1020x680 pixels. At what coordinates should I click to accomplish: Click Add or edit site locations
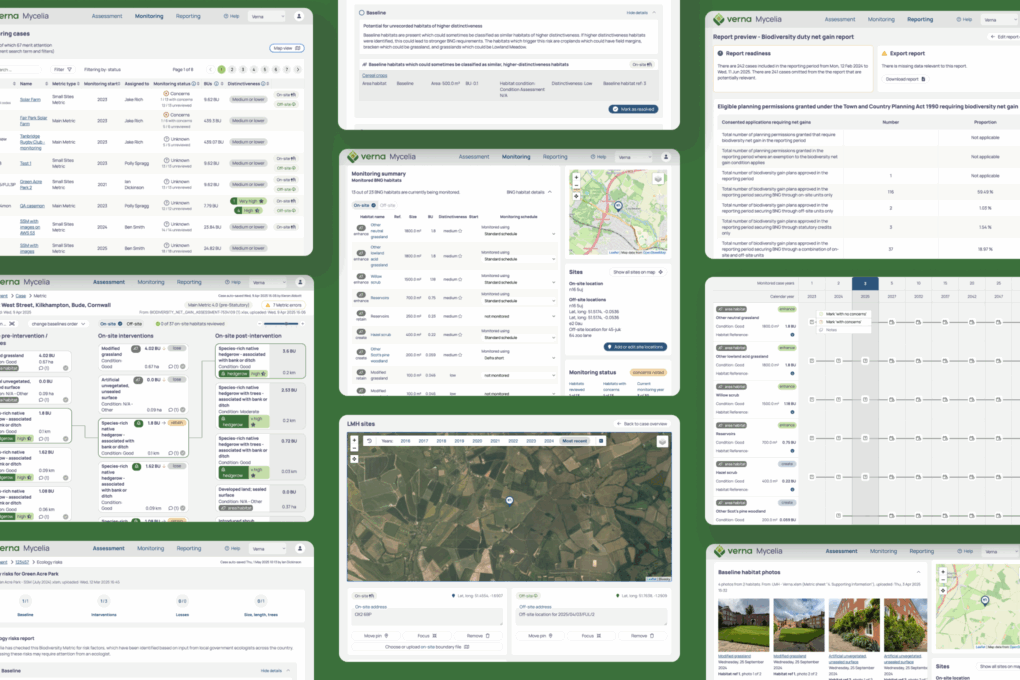tap(635, 347)
